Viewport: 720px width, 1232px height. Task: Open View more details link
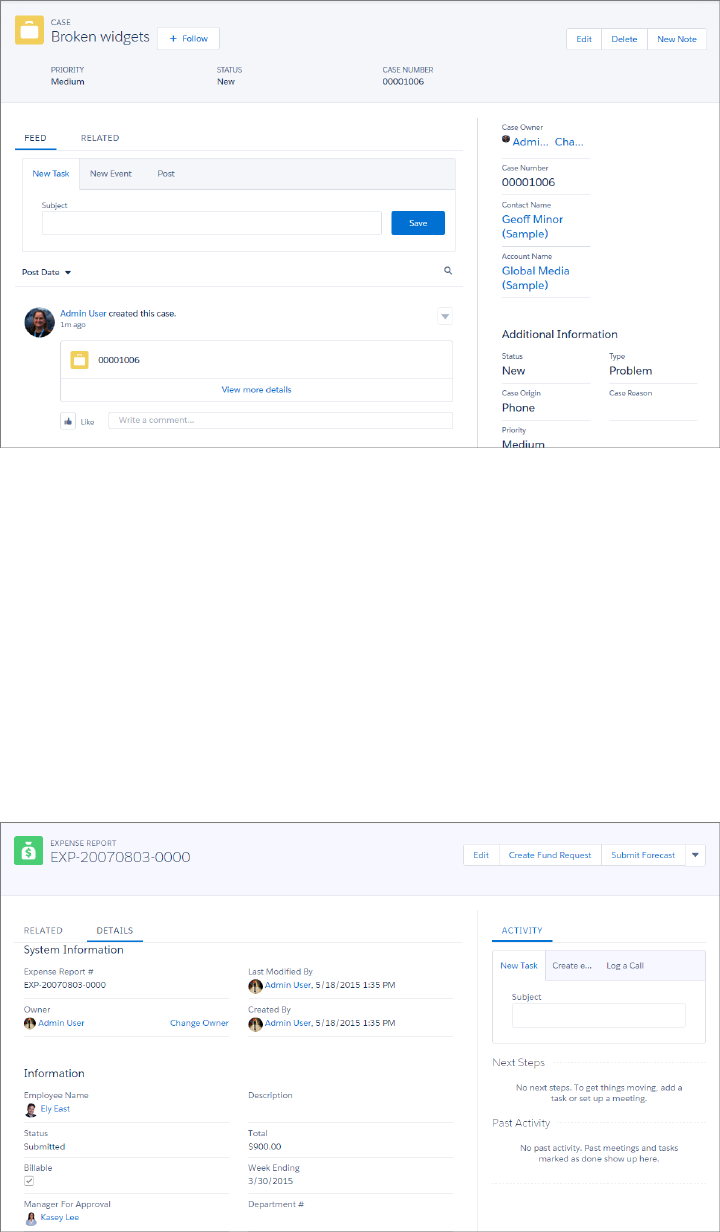(x=256, y=389)
